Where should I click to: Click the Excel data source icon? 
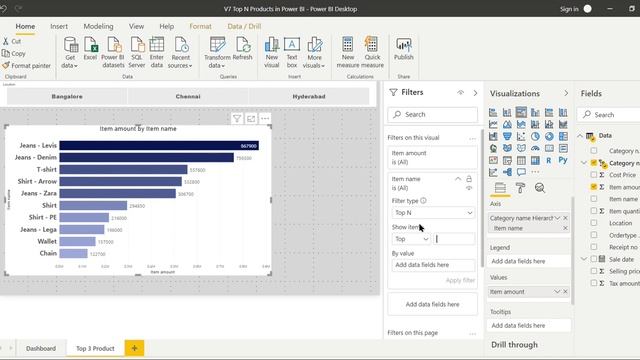(90, 49)
